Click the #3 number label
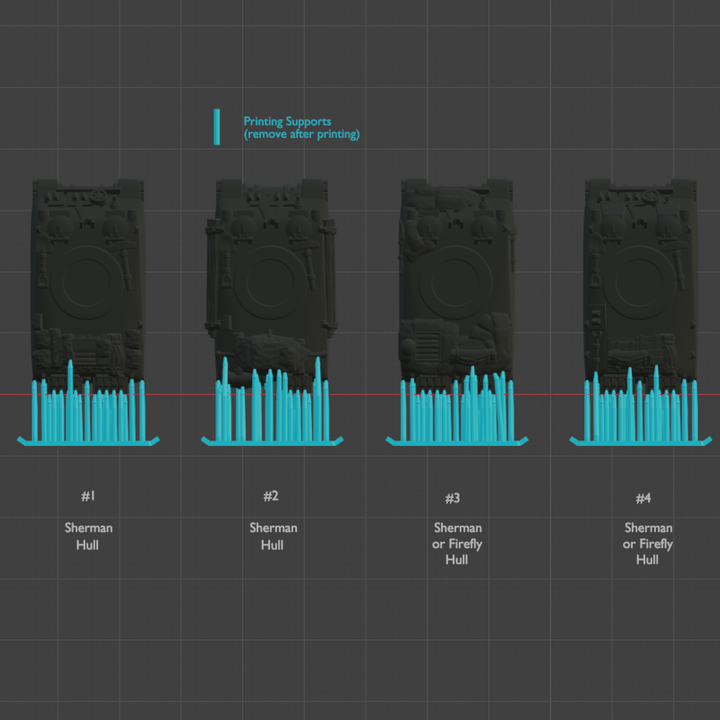The height and width of the screenshot is (720, 720). click(453, 498)
